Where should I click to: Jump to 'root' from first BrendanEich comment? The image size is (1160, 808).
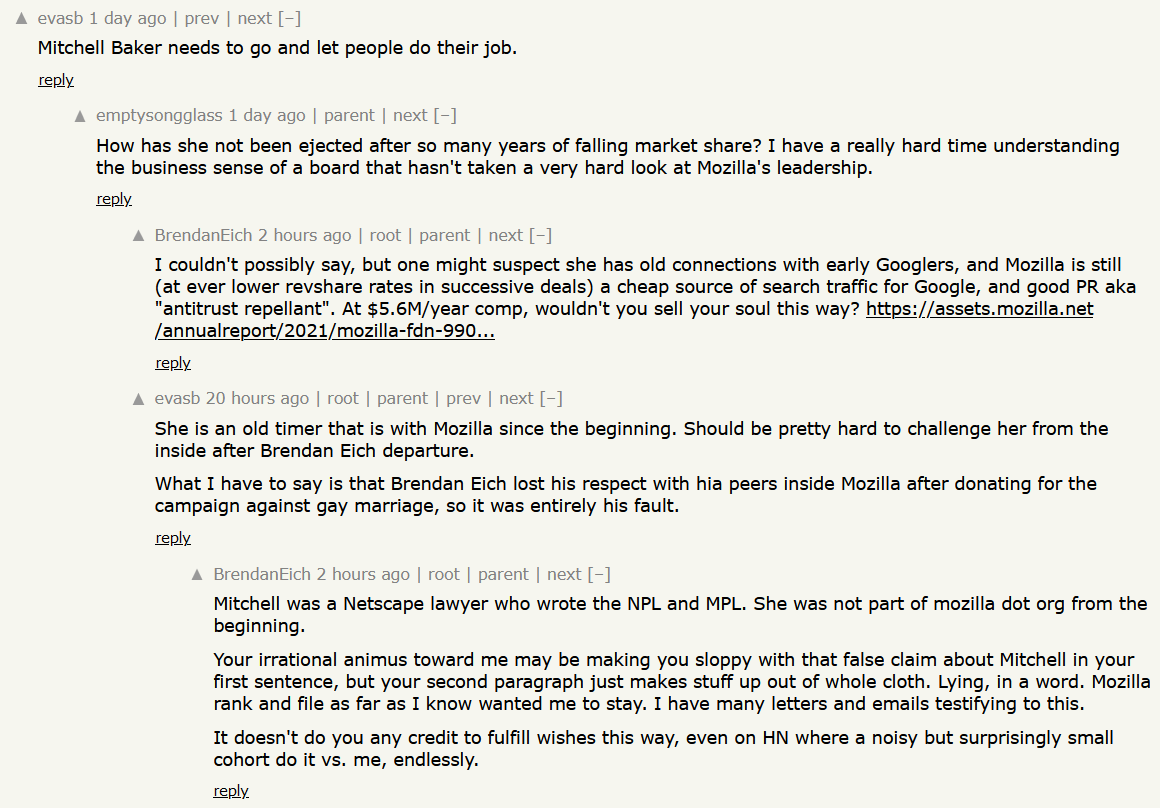click(x=385, y=235)
